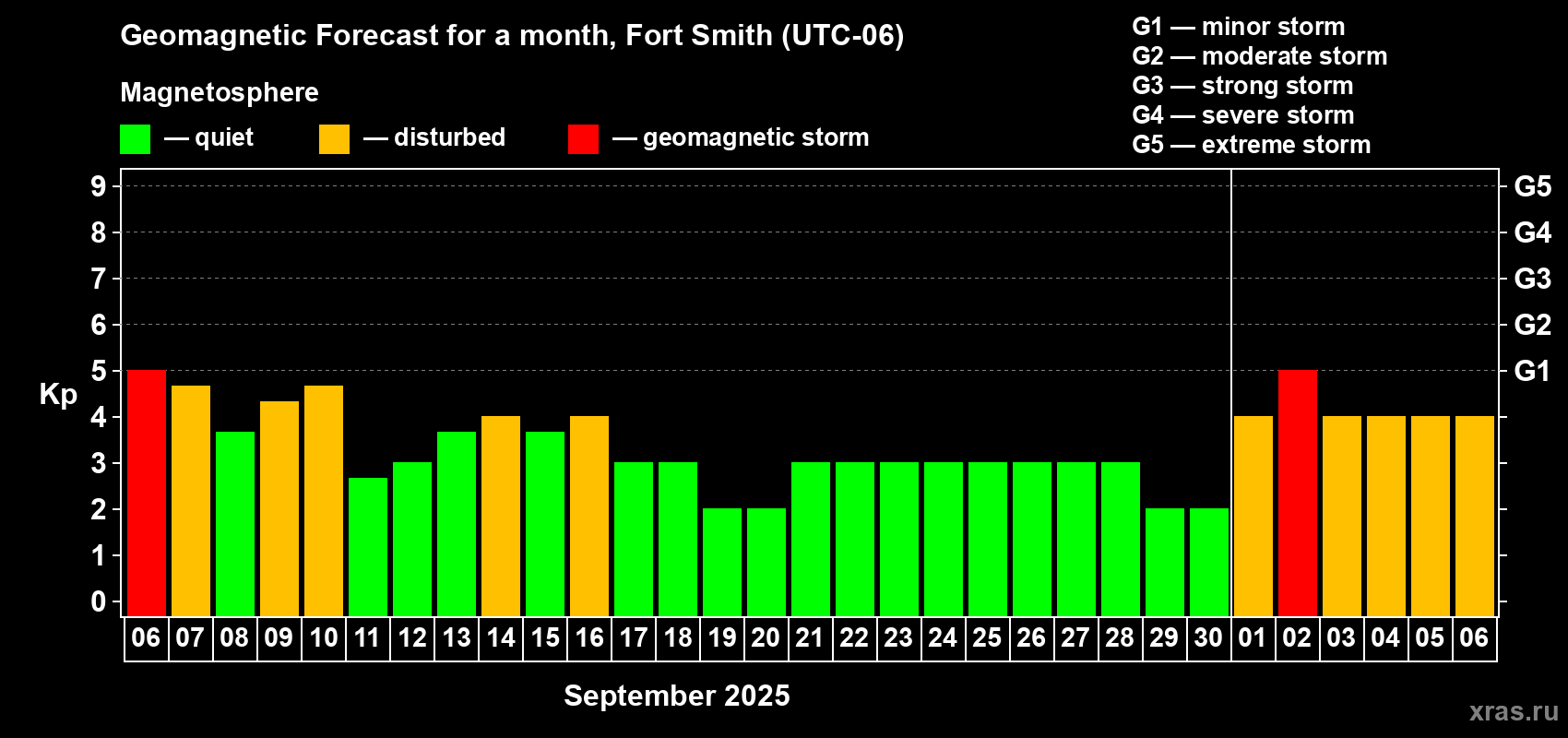1568x738 pixels.
Task: Select the orange bar above date 16
Action: (x=589, y=517)
